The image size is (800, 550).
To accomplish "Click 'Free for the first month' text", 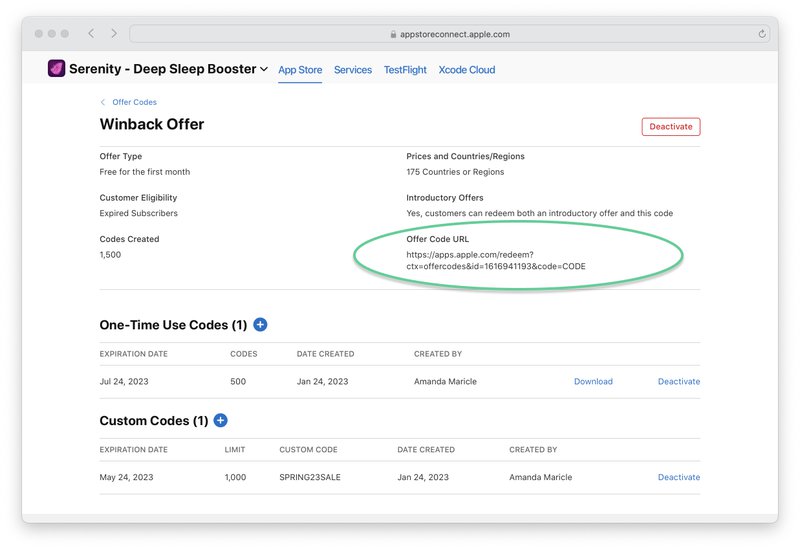I will [x=145, y=172].
